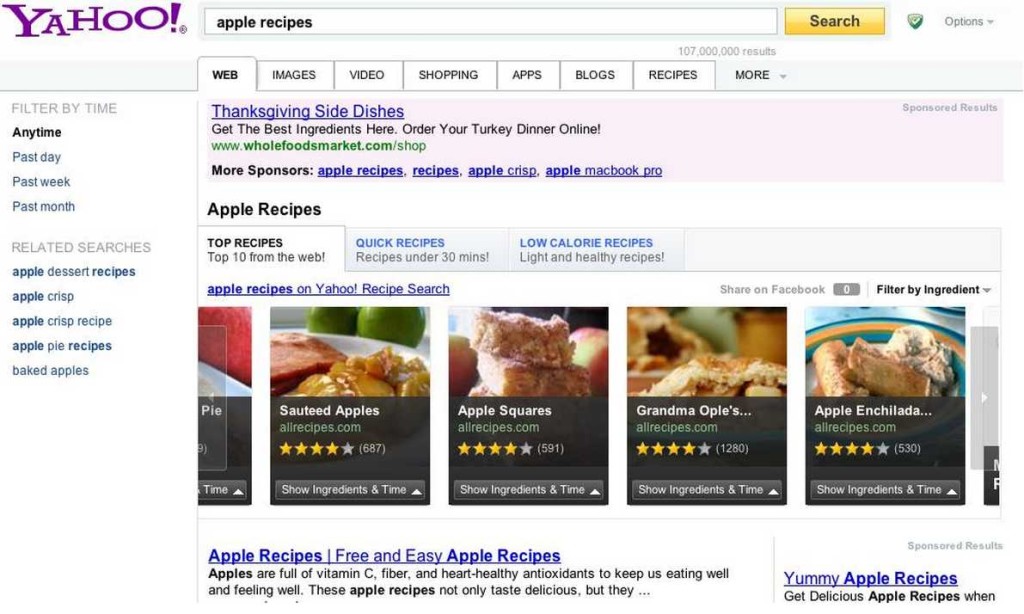Screen dimensions: 1024x614
Task: Switch to the RECIPES tab
Action: 673,75
